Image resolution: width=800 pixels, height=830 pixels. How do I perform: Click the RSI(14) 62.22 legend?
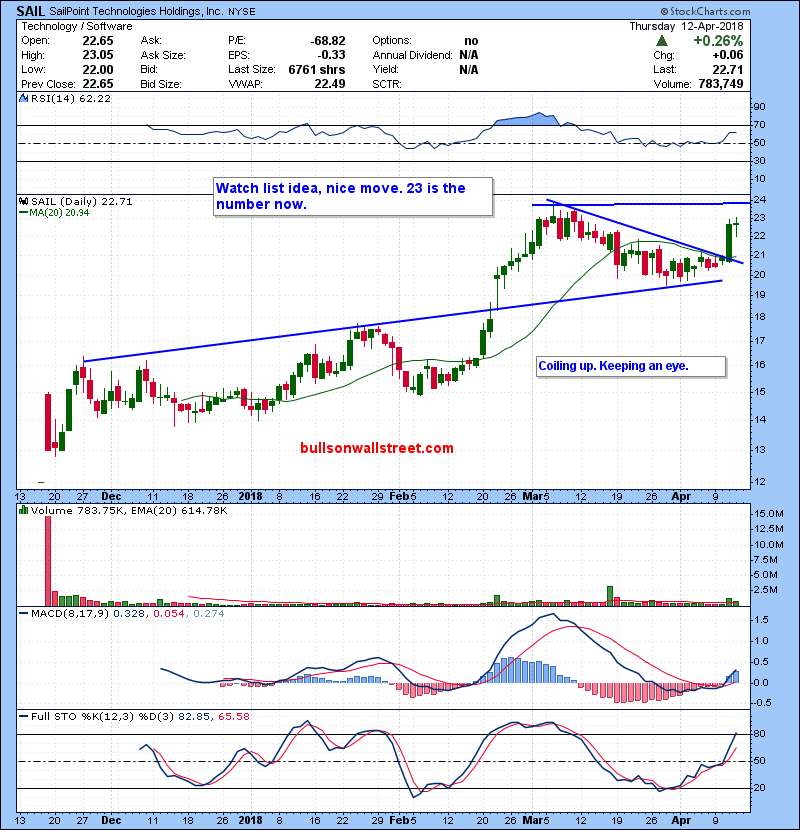click(x=71, y=98)
